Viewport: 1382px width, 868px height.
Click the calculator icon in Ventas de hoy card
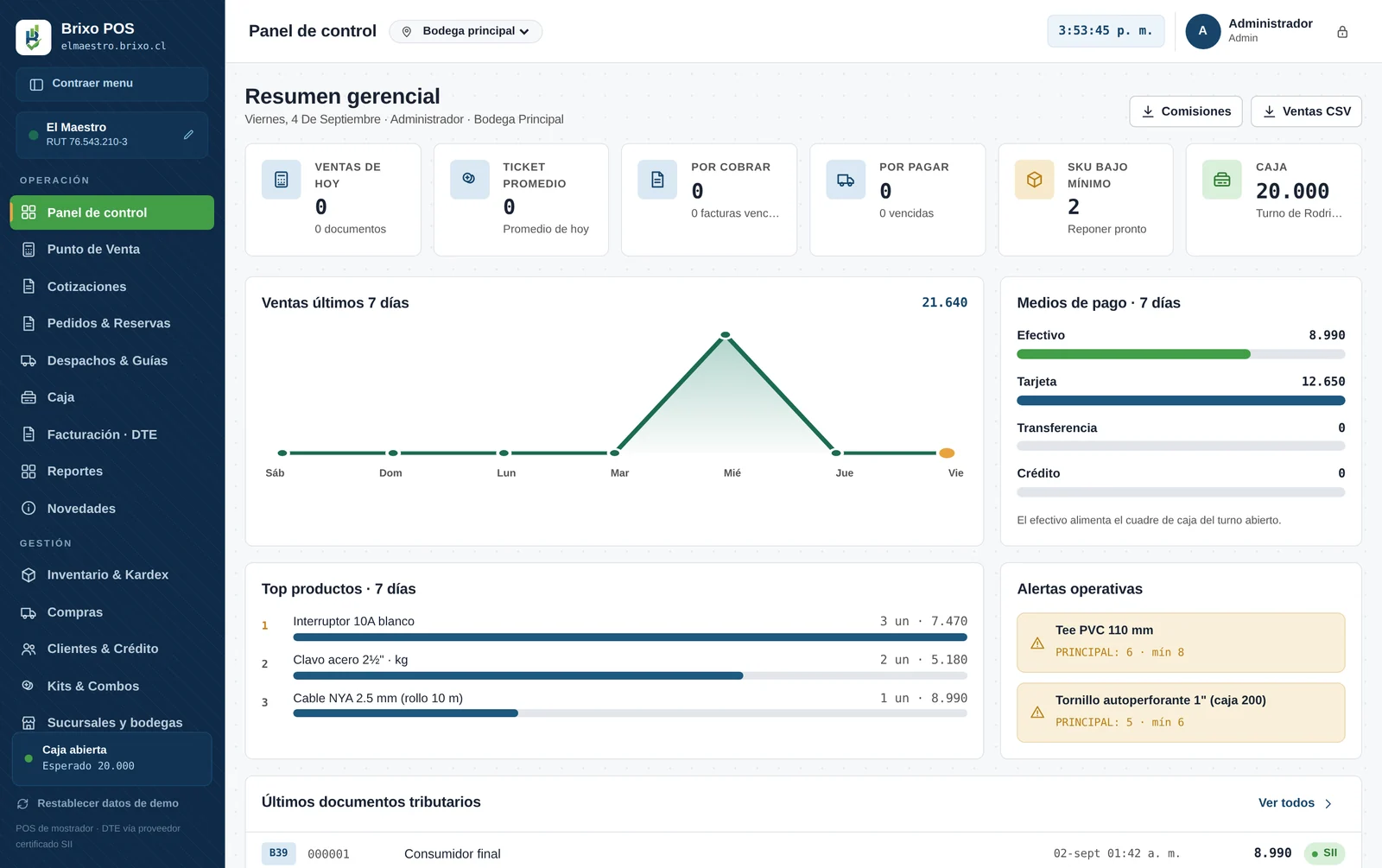pos(282,180)
